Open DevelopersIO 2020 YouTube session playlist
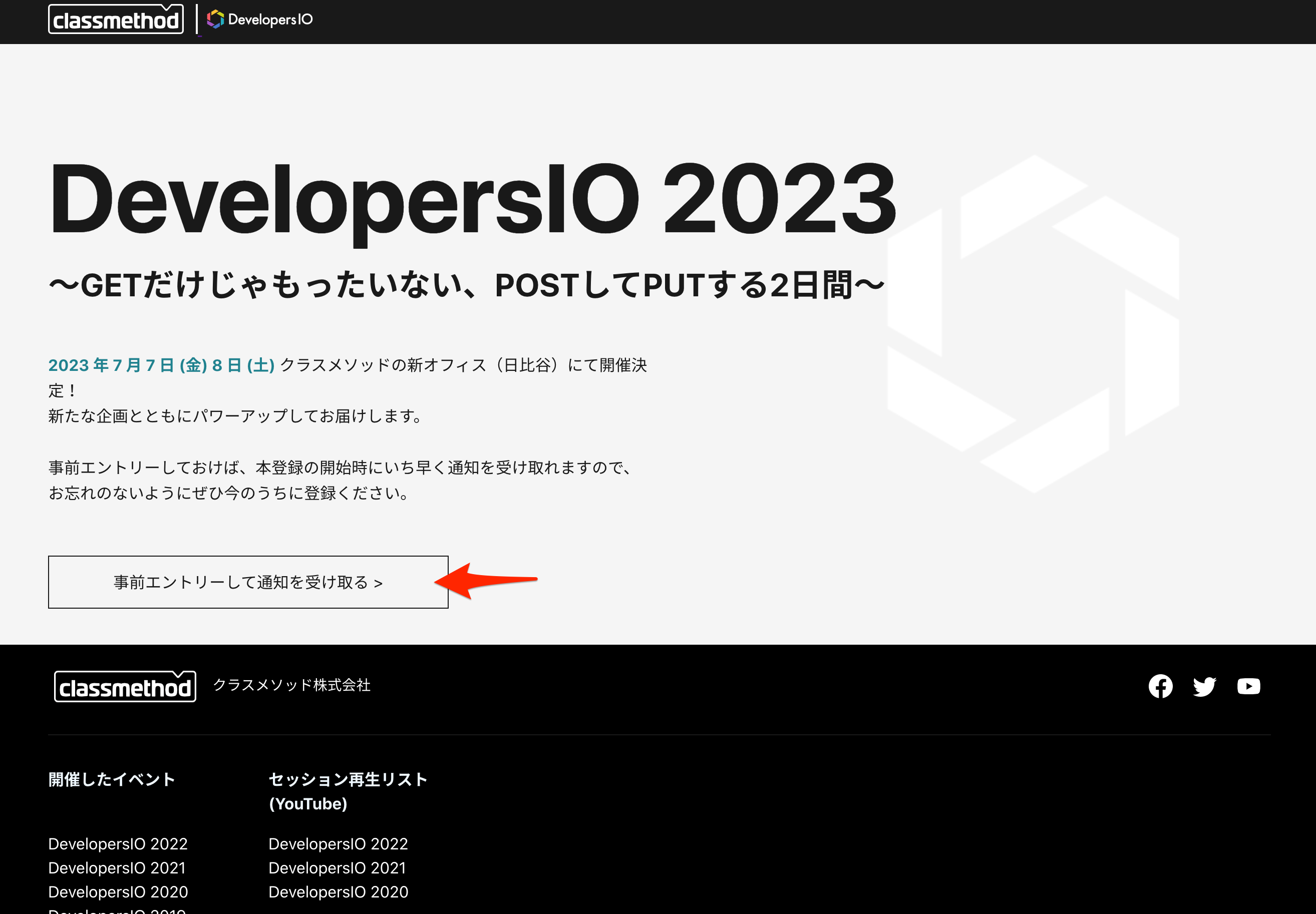Viewport: 1316px width, 914px height. 338,891
